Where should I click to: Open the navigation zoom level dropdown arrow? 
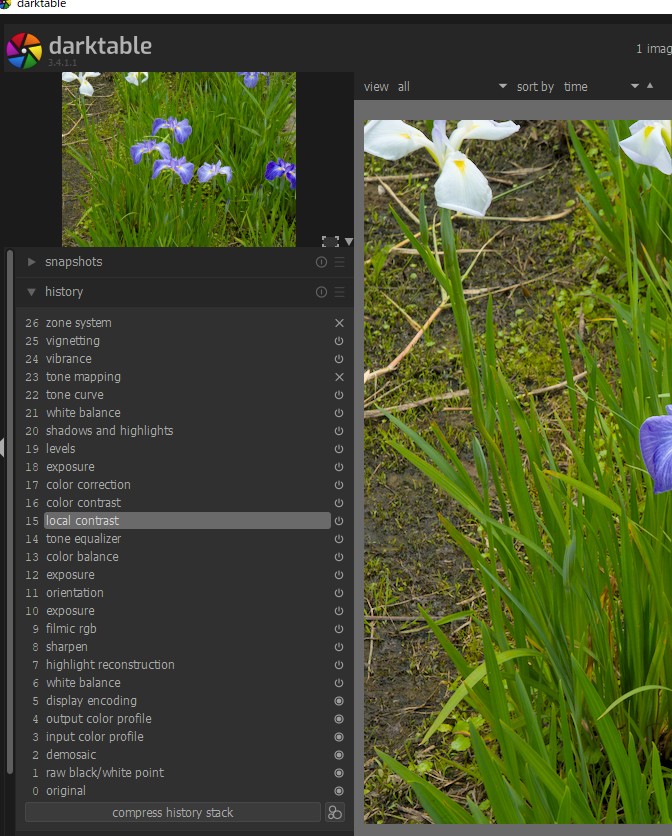(348, 242)
